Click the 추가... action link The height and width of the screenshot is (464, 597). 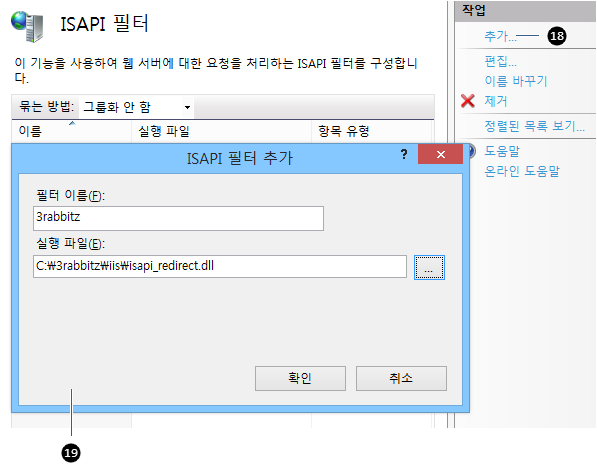click(500, 36)
